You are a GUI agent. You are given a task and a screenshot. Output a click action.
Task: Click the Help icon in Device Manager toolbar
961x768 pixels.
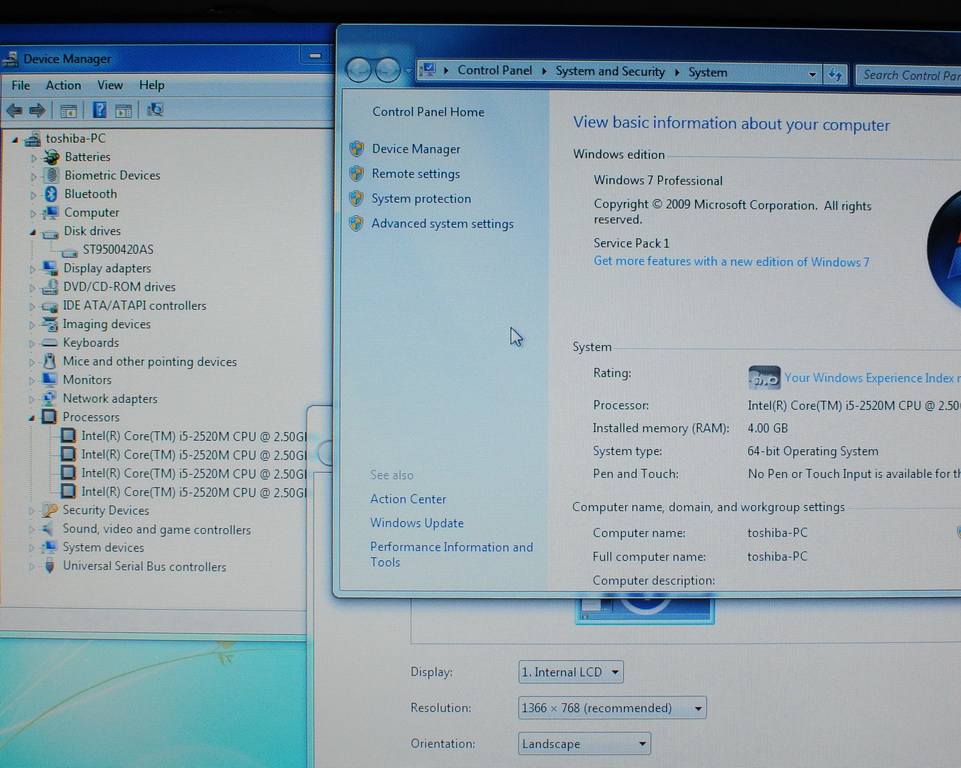pos(99,110)
